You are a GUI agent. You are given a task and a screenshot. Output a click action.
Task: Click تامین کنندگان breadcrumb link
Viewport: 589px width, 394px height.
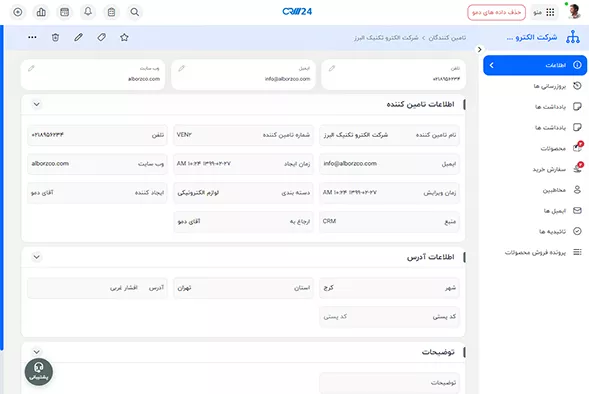[x=447, y=38]
